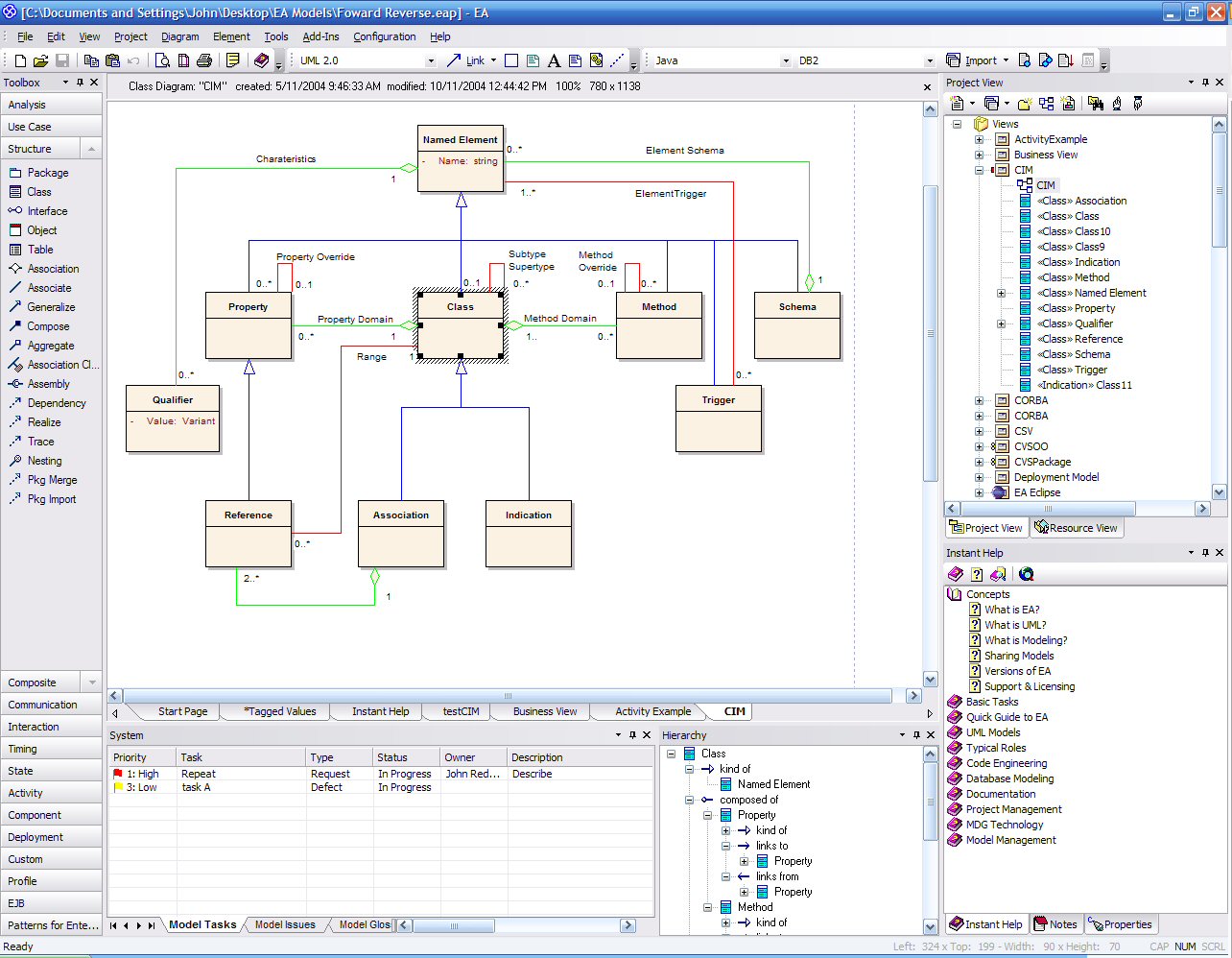
Task: Click the help book icon in toolbar
Action: (261, 60)
